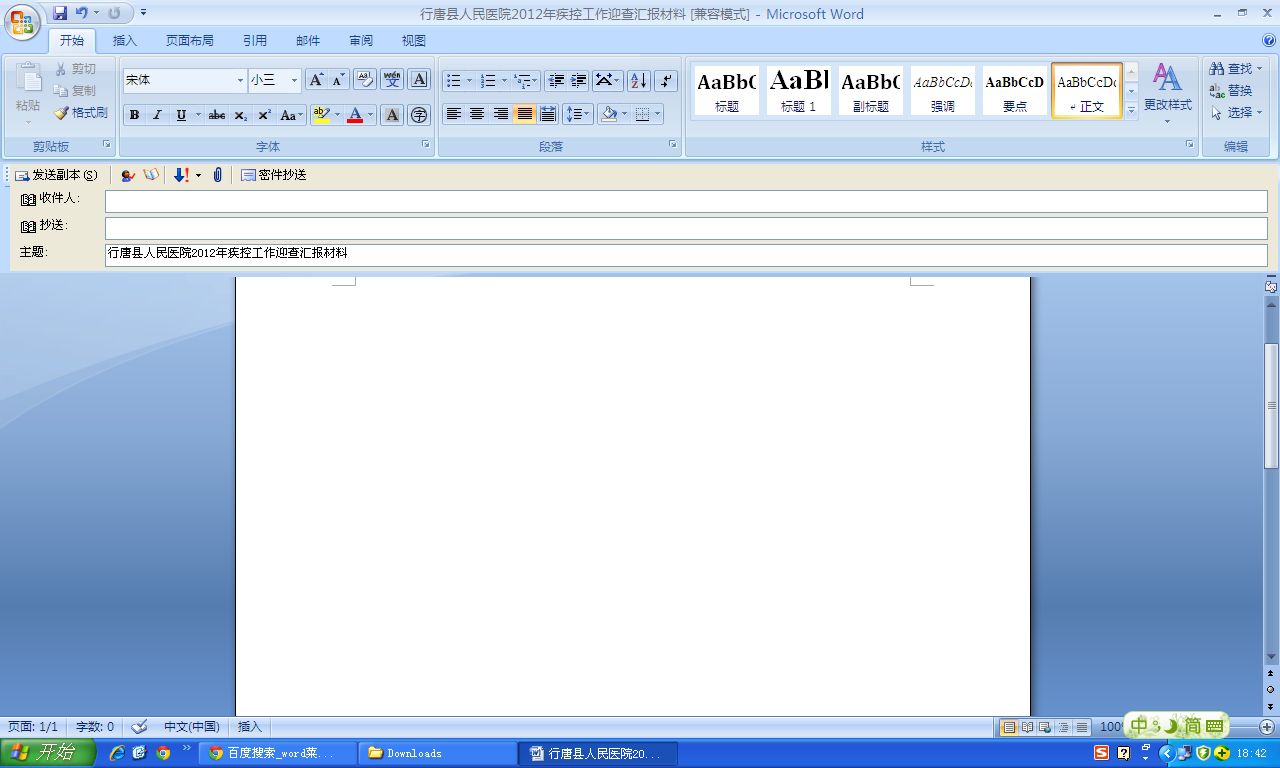Open the Windows 开始 (Start) menu

coord(48,753)
